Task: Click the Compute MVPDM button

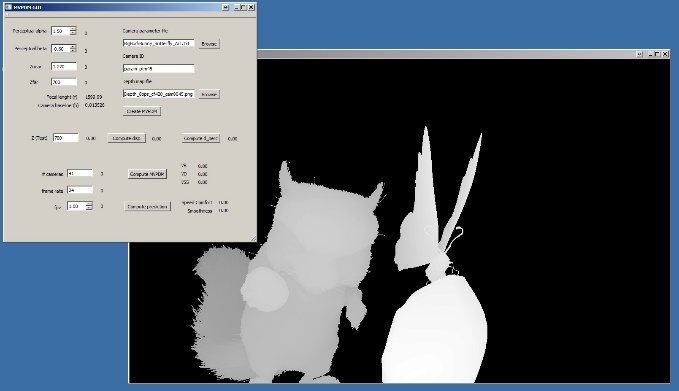Action: [x=147, y=174]
